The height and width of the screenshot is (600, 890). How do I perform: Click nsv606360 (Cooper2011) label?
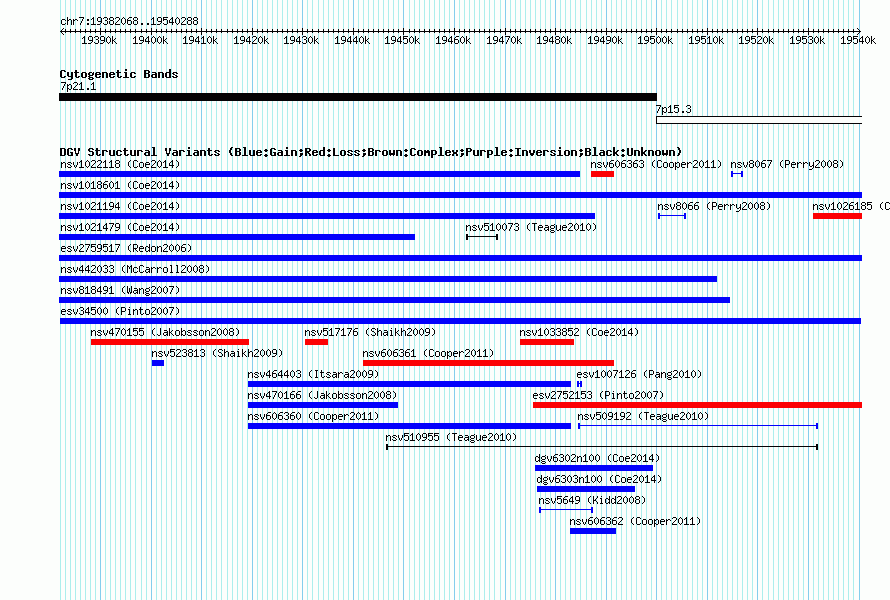(x=313, y=417)
